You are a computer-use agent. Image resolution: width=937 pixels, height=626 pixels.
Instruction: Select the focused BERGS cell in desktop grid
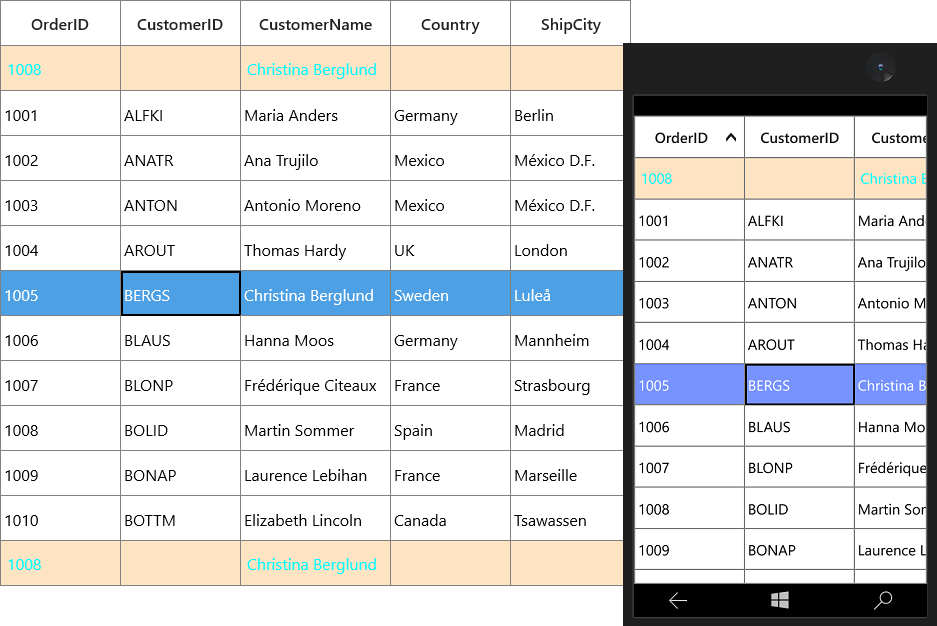point(180,293)
